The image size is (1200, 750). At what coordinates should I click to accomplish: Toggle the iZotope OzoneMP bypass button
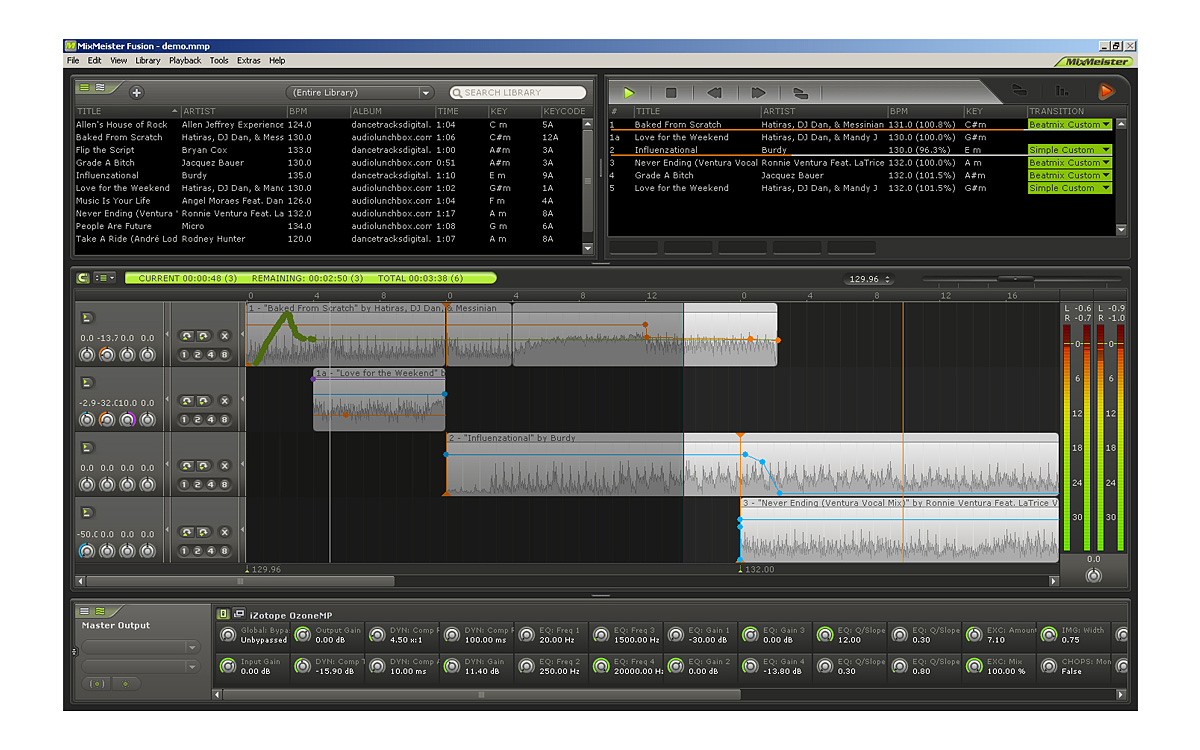(x=223, y=613)
